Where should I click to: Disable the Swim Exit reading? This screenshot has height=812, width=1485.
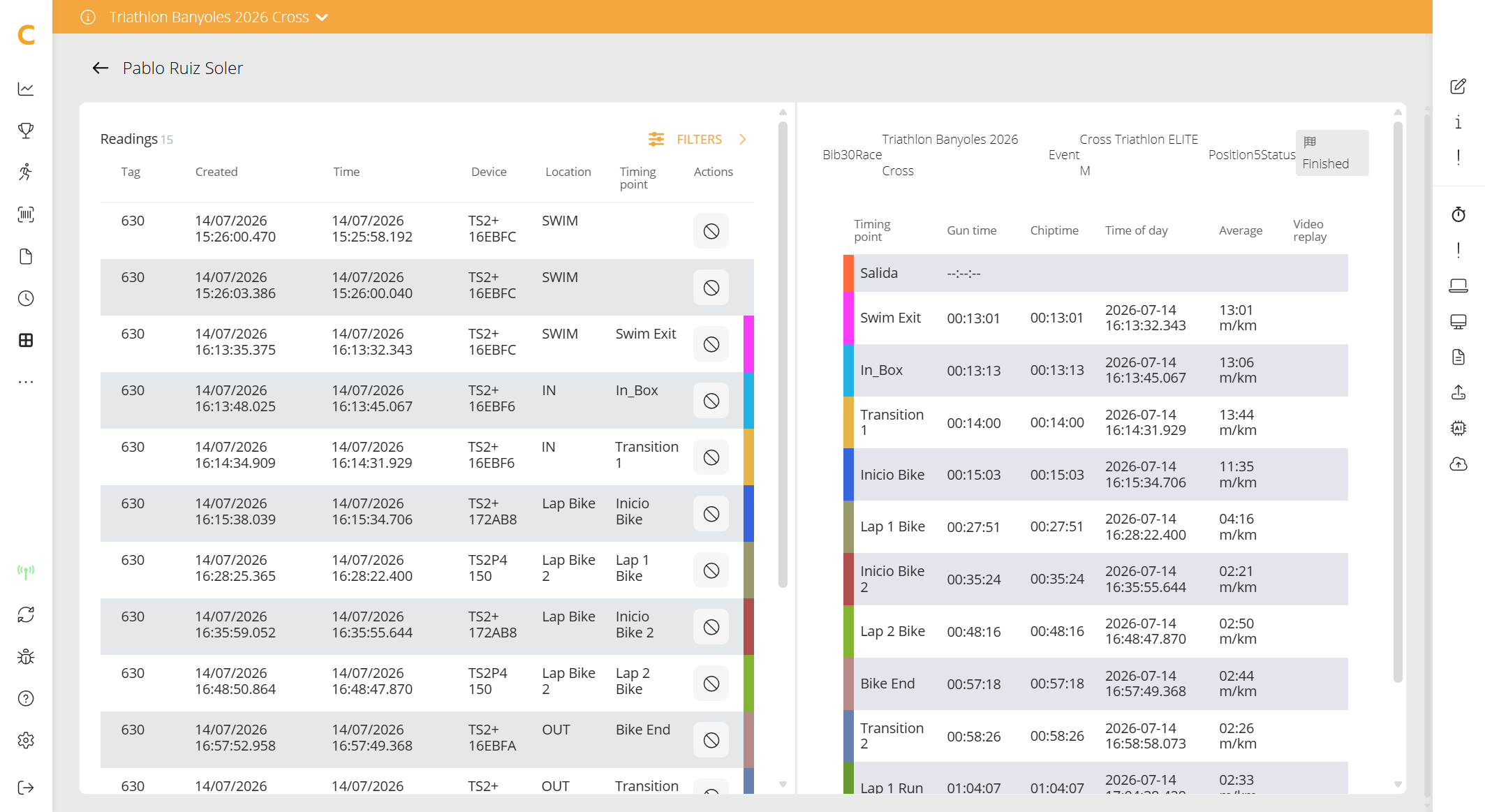pyautogui.click(x=711, y=344)
